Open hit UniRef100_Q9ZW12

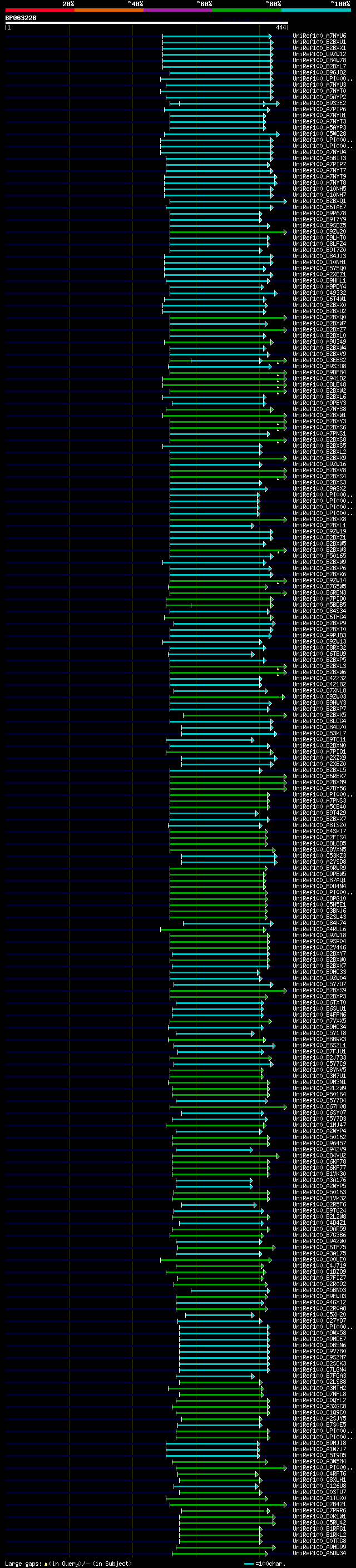tap(319, 54)
